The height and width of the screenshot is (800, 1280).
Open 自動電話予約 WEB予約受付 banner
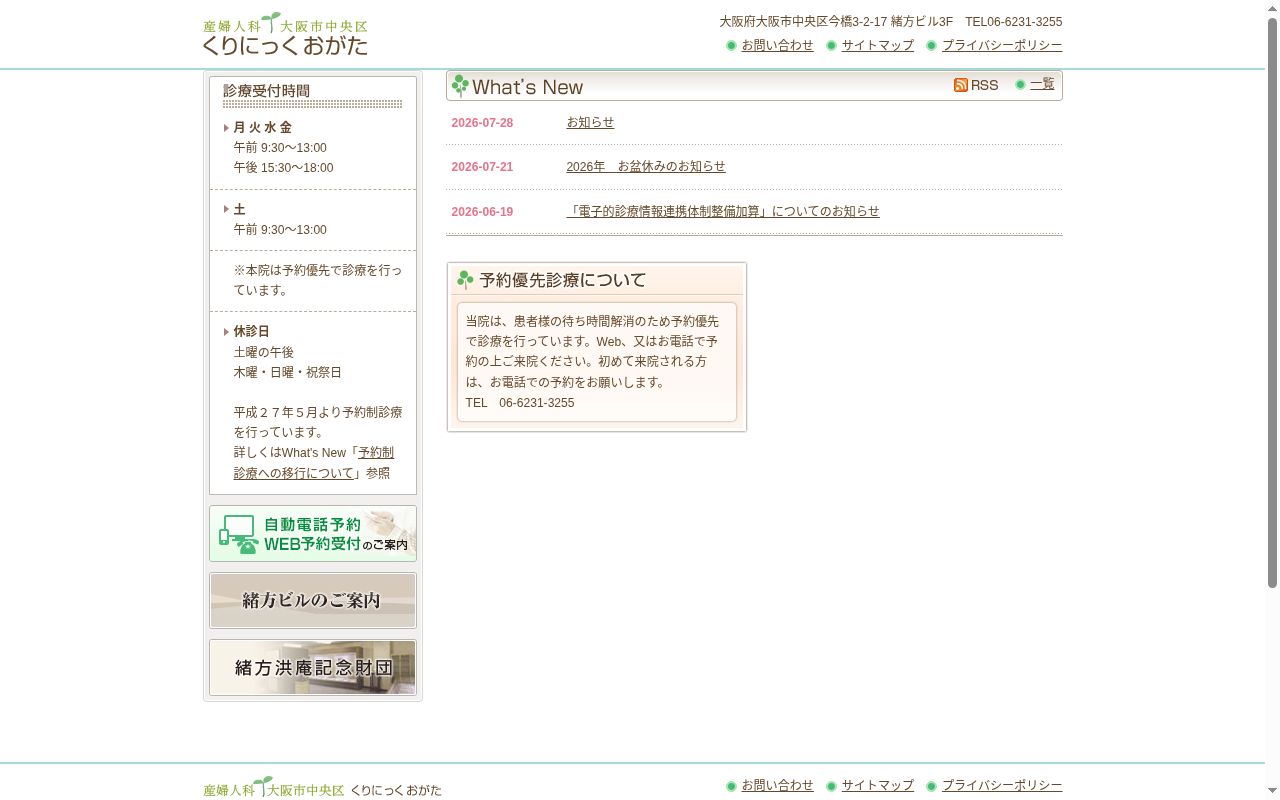click(313, 534)
